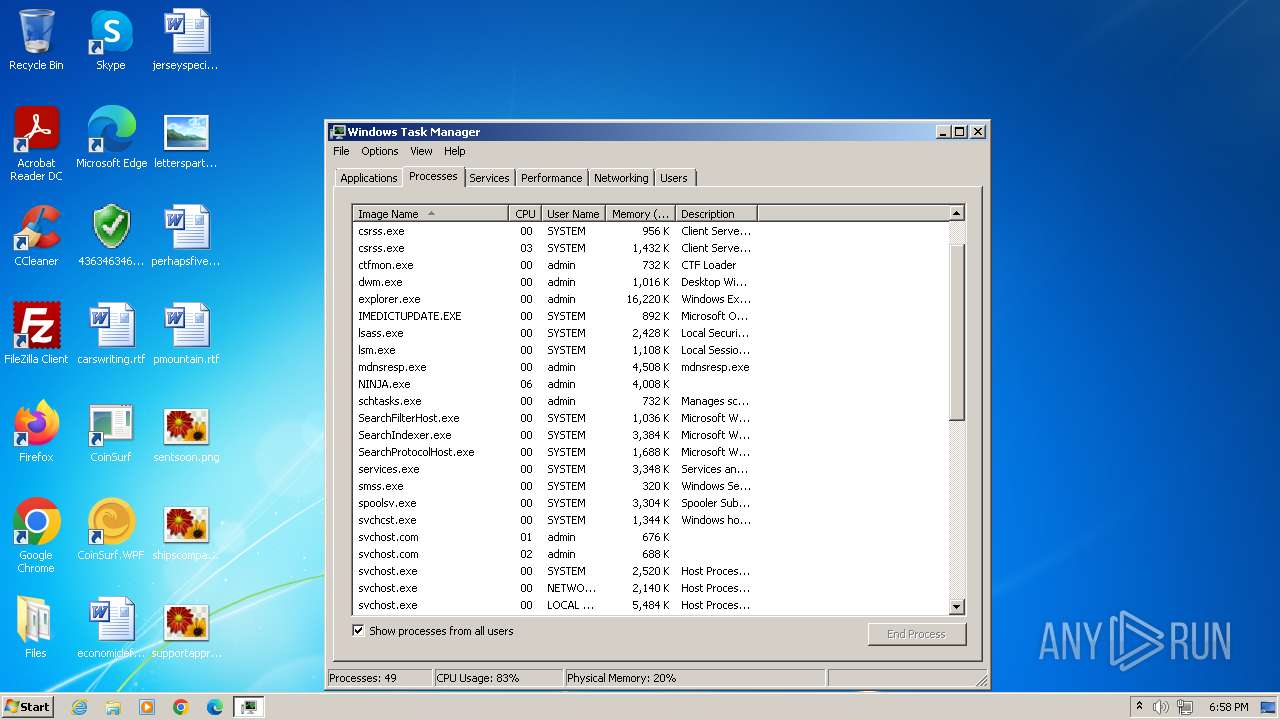Switch to the Services tab
Screen dimensions: 1280x720
(489, 178)
